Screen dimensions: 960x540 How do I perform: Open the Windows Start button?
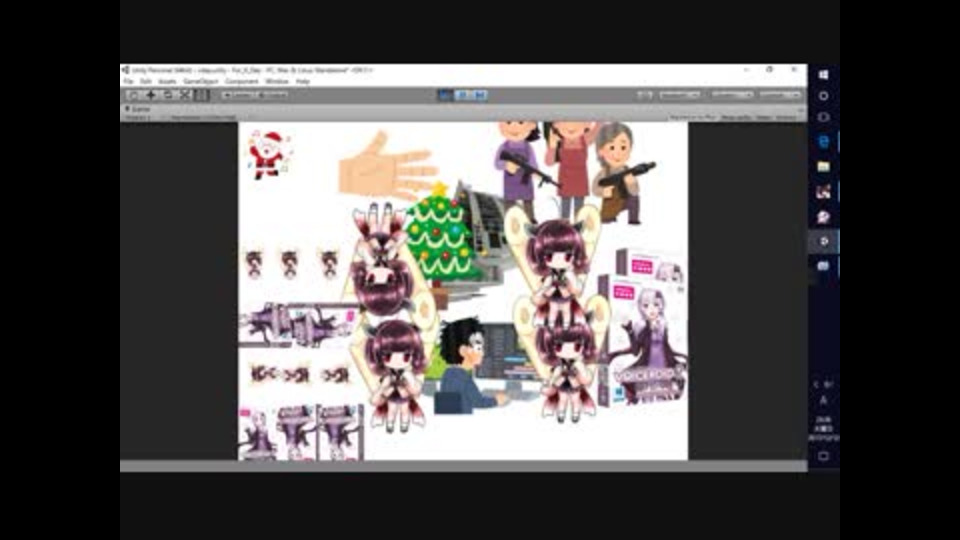point(823,74)
